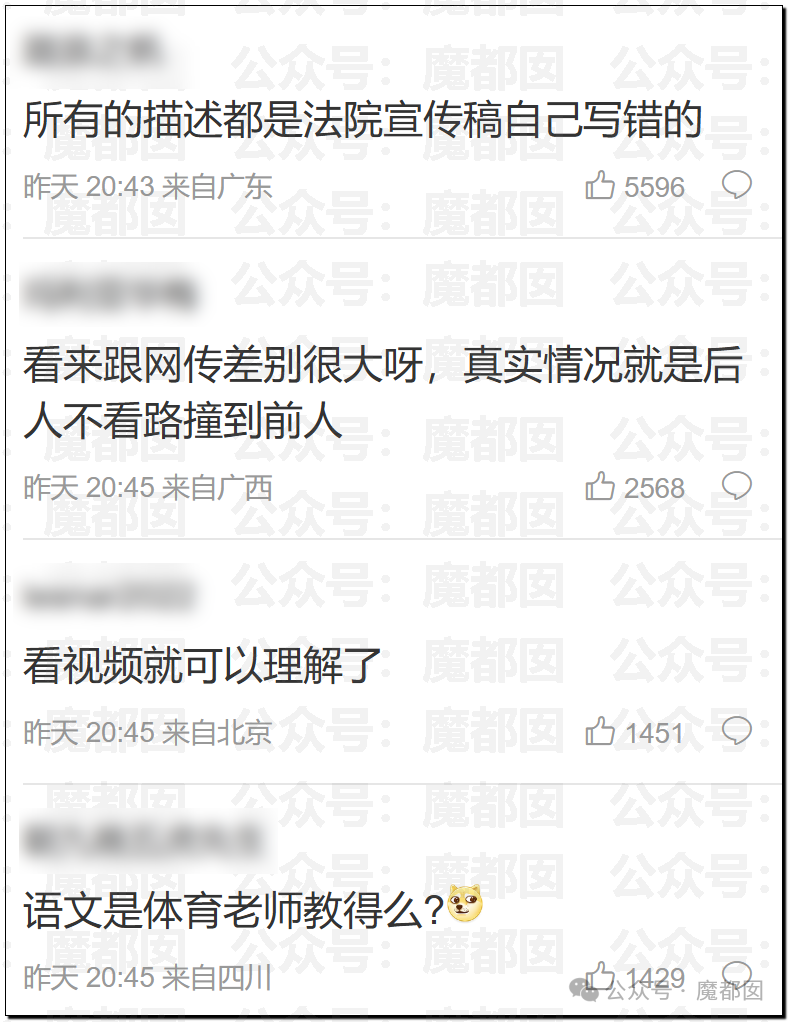Click timestamp 昨天 20:45 来自北京

click(148, 733)
